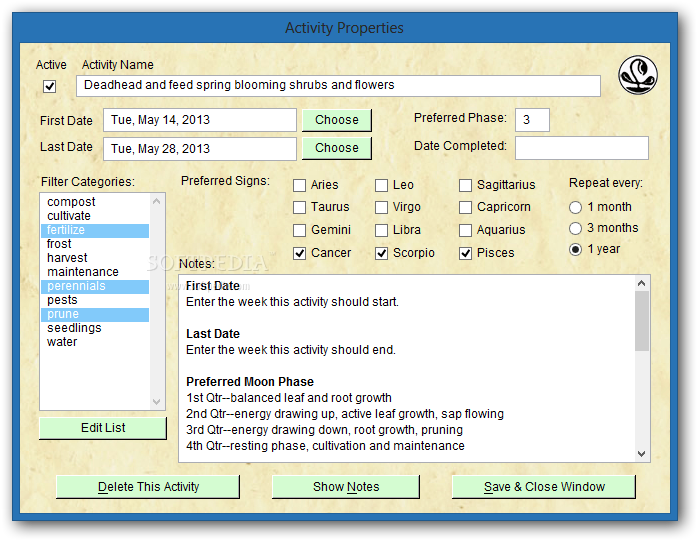Viewport: 698px width, 541px height.
Task: Deselect prune category
Action: (95, 314)
